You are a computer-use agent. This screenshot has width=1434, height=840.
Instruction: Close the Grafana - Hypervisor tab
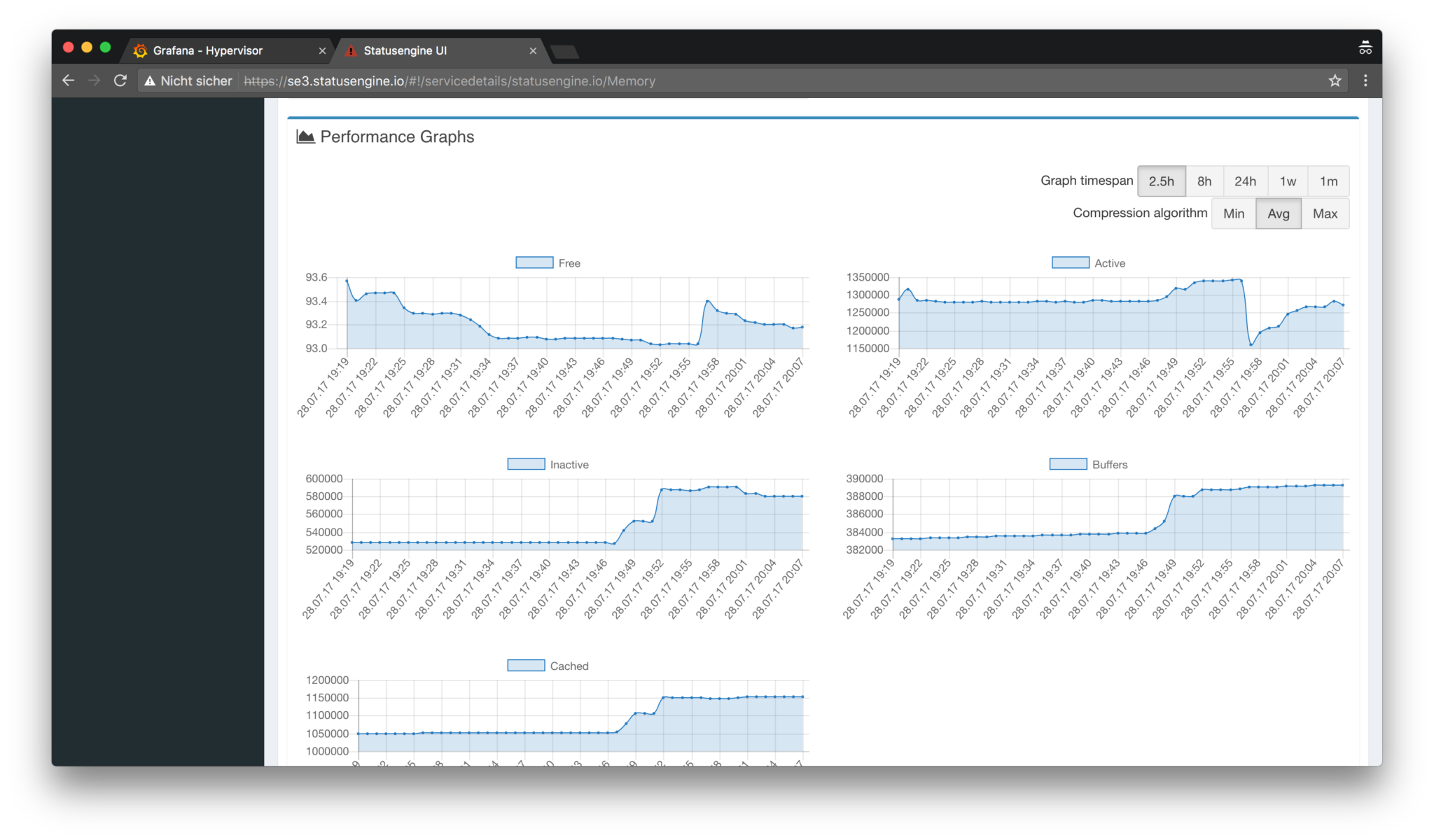point(322,50)
